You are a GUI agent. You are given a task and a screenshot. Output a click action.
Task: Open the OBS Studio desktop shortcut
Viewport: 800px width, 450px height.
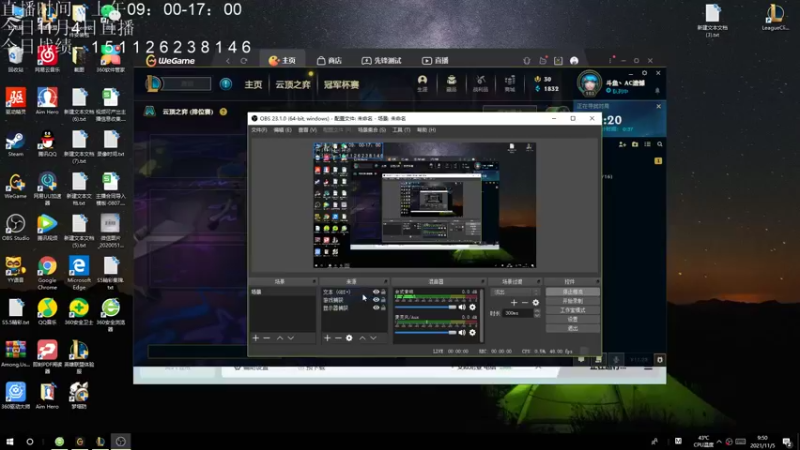15,228
